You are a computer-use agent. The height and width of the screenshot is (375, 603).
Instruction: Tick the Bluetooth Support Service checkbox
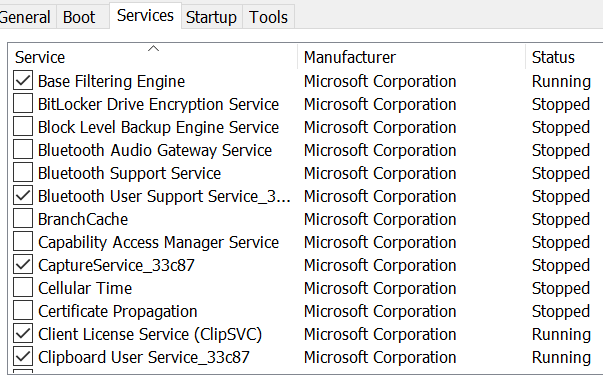[x=23, y=173]
